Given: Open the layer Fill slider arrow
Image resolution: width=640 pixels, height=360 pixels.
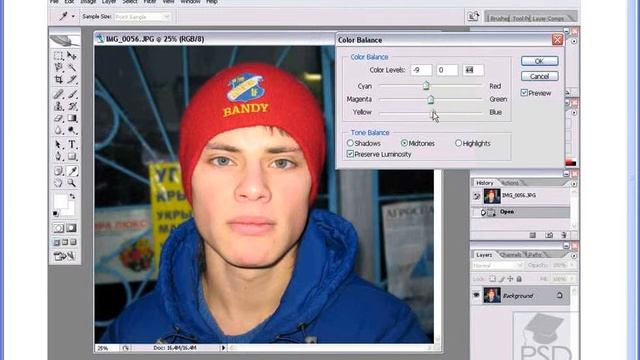Looking at the screenshot, I should [572, 279].
